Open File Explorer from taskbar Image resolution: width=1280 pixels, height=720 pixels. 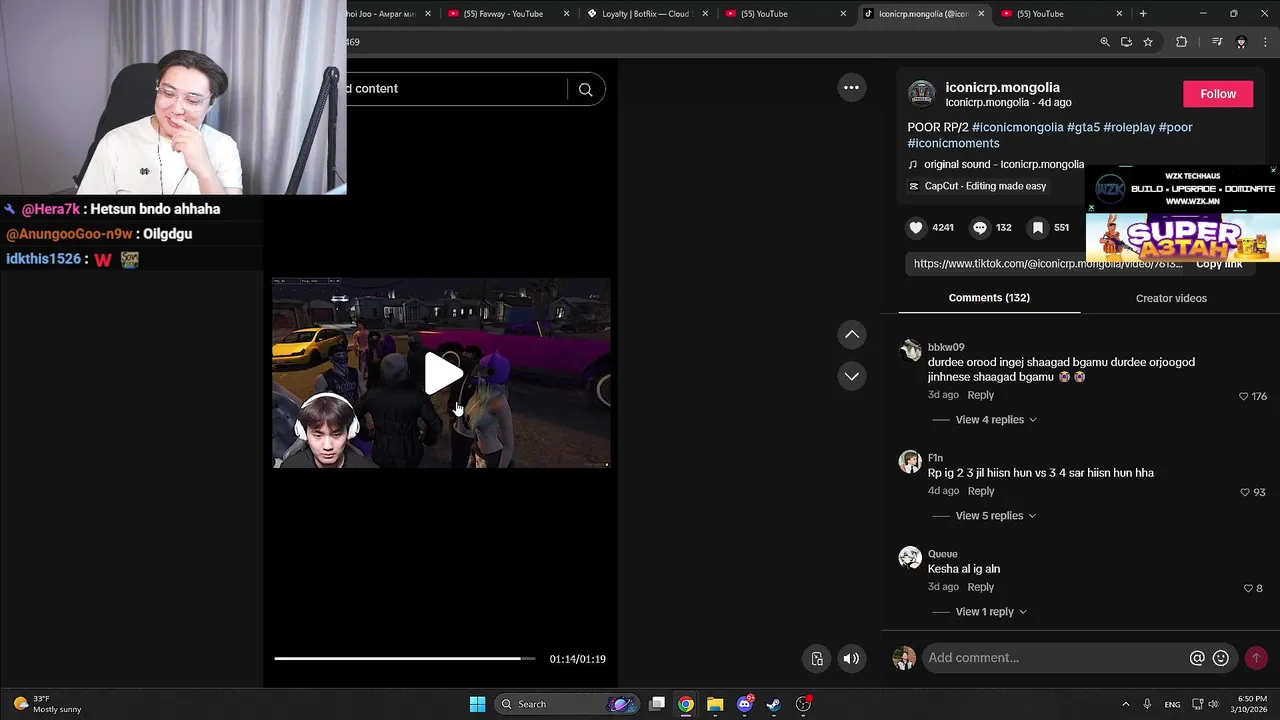point(715,704)
